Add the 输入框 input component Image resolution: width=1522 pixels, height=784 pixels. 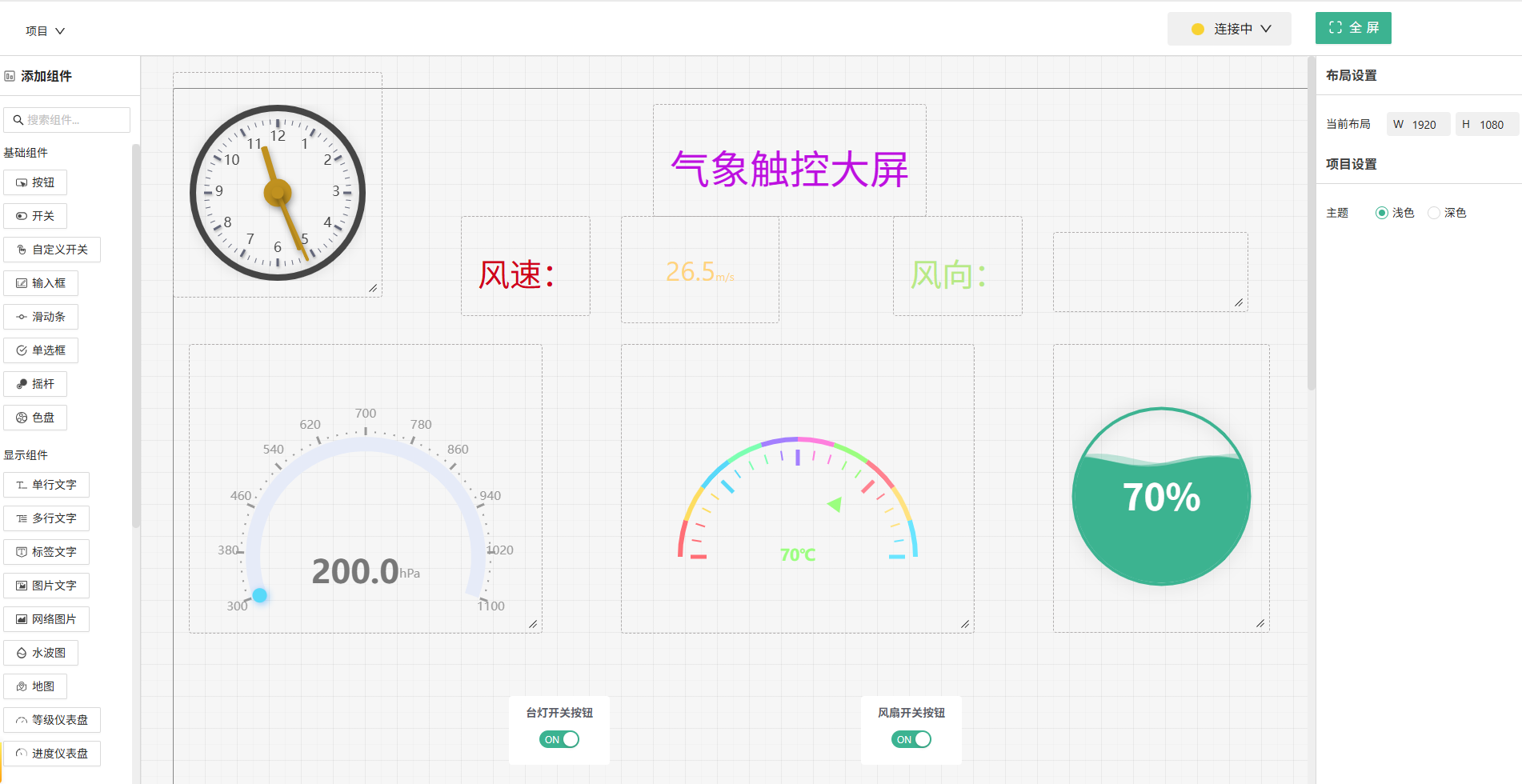41,283
